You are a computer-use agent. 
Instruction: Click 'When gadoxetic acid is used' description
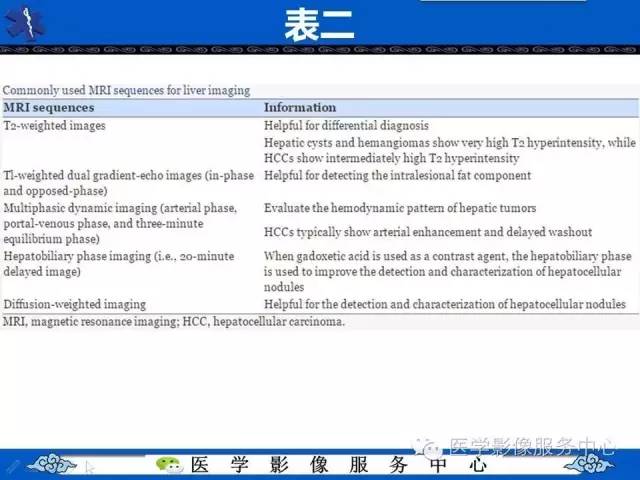click(x=448, y=271)
